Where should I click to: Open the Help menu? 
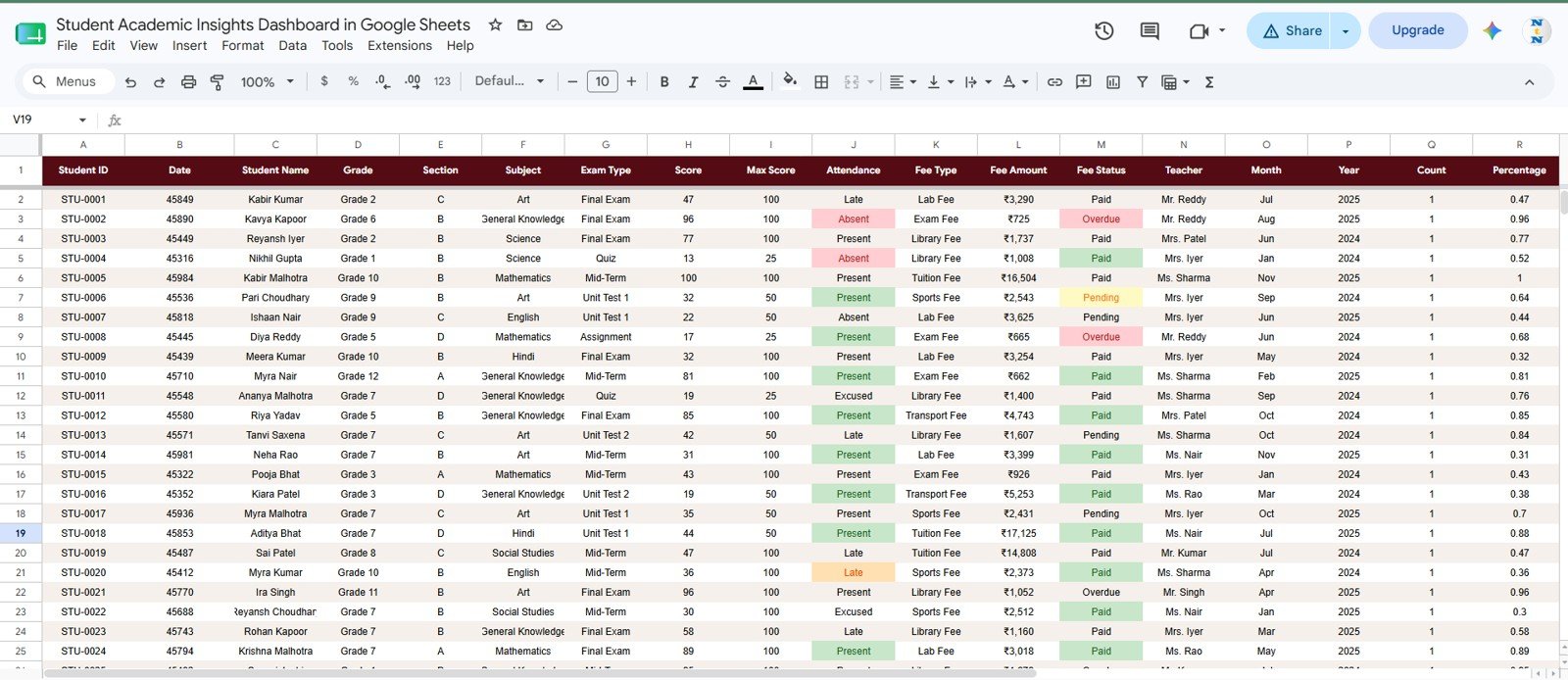[x=460, y=45]
